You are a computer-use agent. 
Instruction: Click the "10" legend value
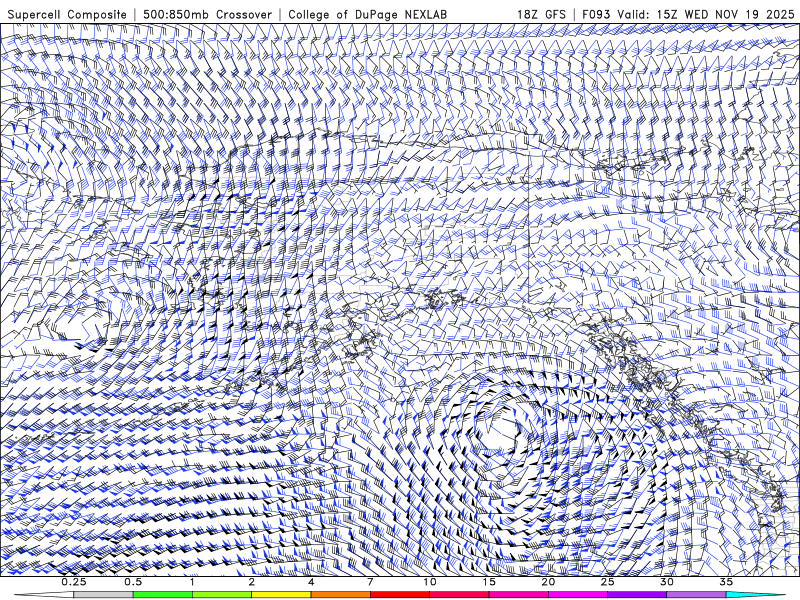430,582
